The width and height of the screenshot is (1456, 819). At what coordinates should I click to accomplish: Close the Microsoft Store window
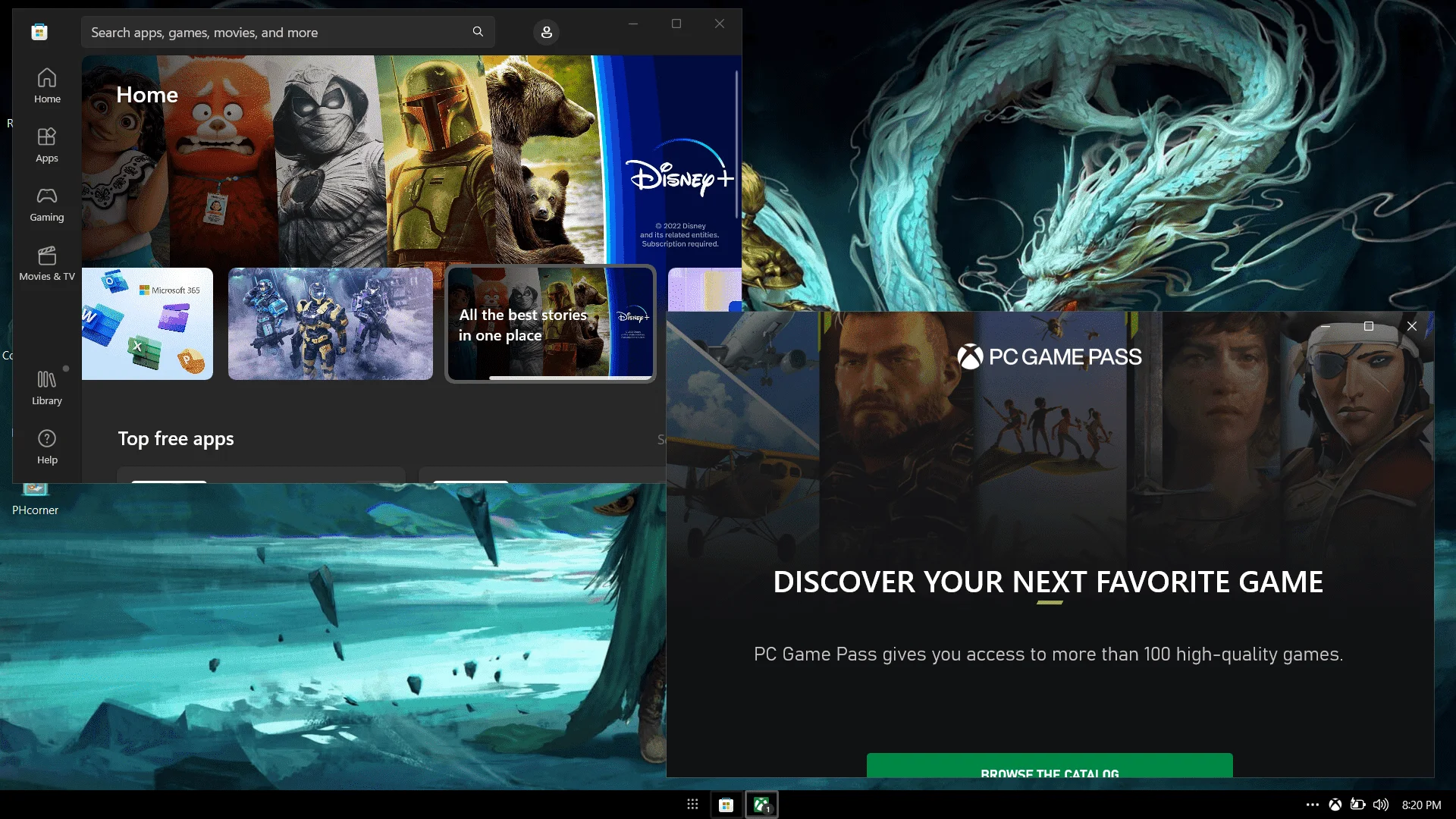720,24
